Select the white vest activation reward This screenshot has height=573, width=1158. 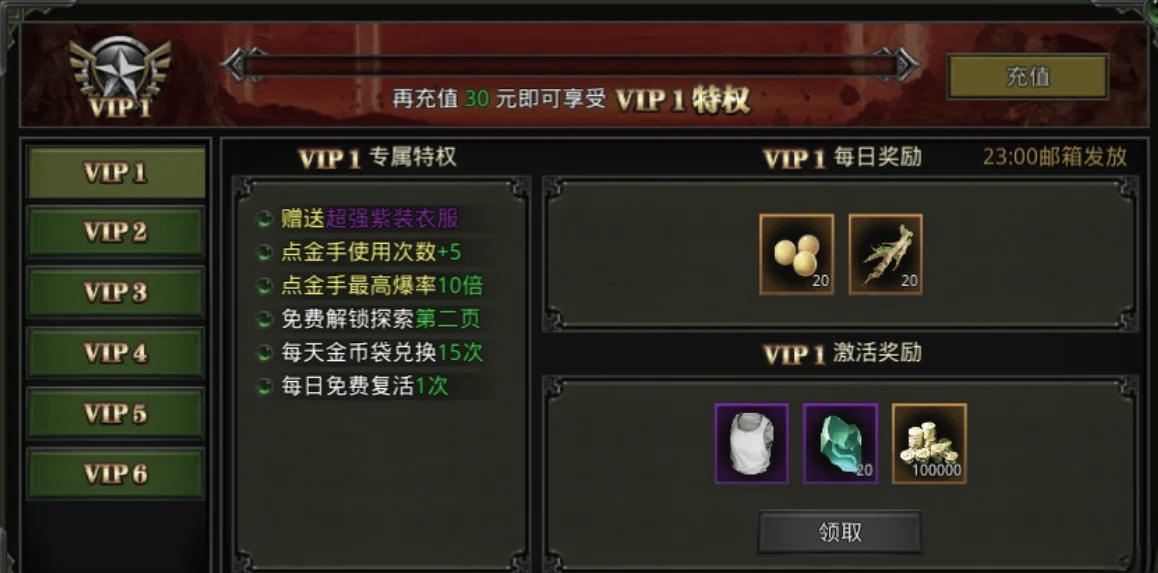(752, 443)
